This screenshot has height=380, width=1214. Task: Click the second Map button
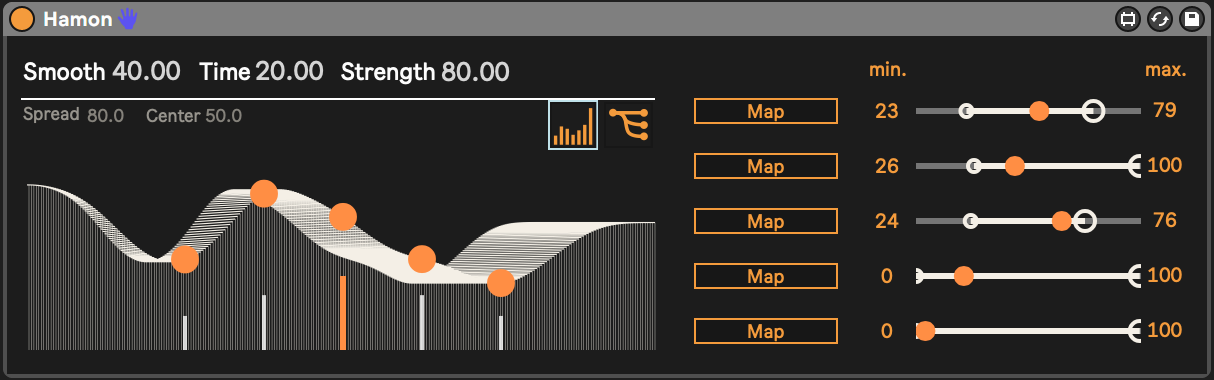[765, 166]
